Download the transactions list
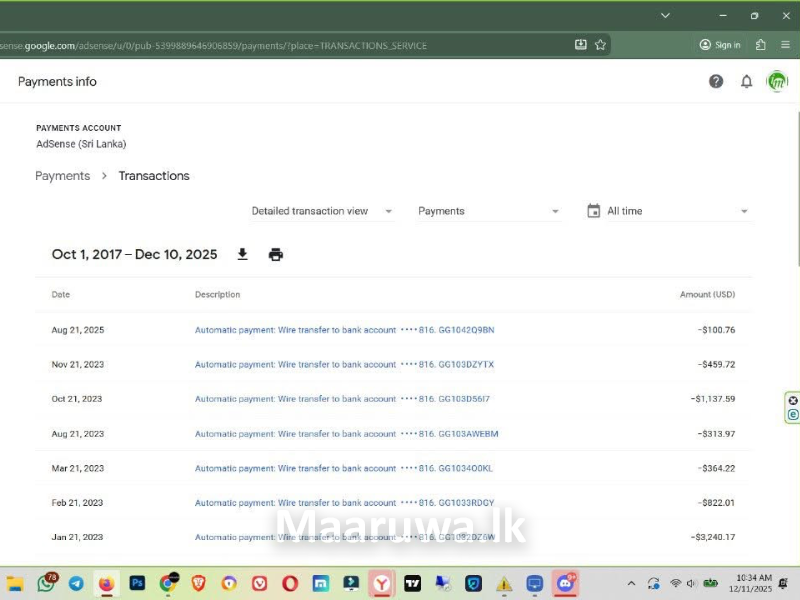 point(242,255)
